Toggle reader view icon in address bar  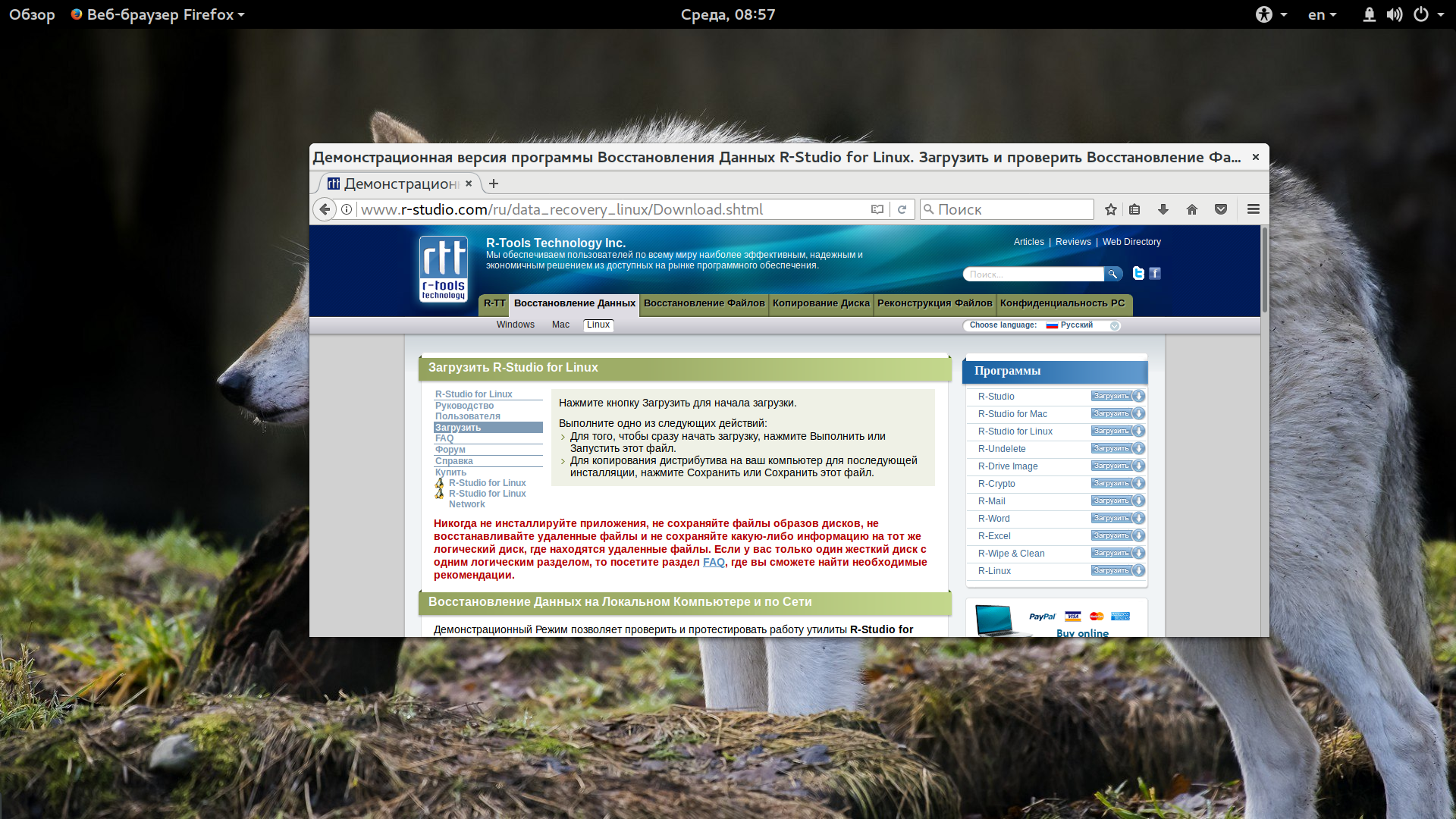[877, 209]
